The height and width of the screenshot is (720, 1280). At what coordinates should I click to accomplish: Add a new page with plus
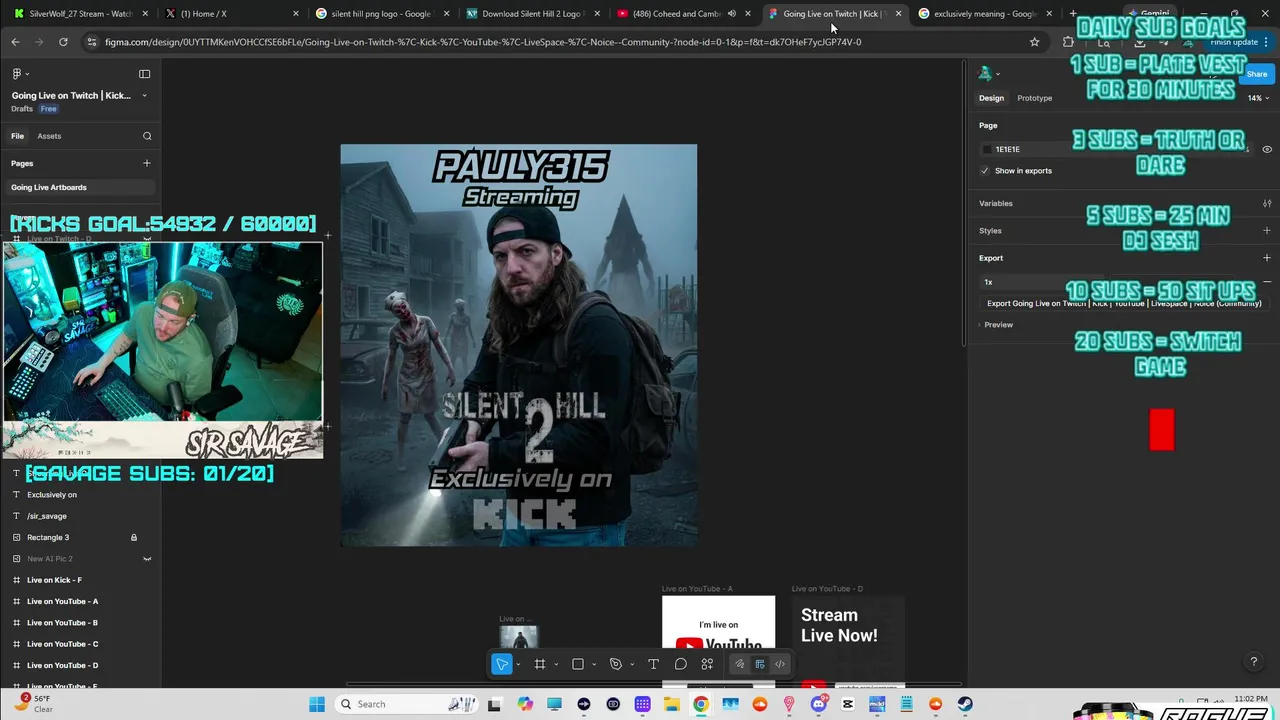point(147,163)
